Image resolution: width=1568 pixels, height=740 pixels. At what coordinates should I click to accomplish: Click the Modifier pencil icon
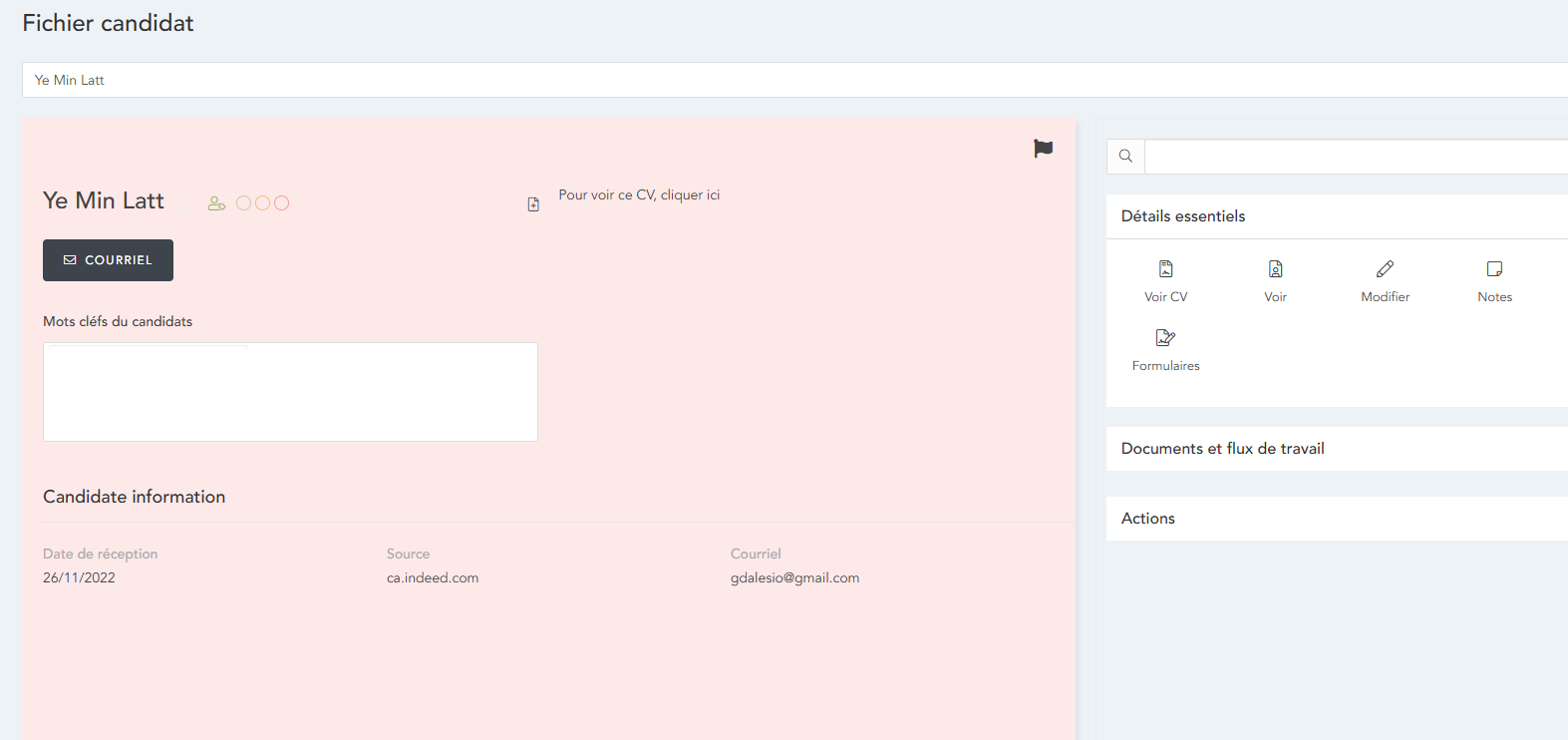(x=1385, y=269)
